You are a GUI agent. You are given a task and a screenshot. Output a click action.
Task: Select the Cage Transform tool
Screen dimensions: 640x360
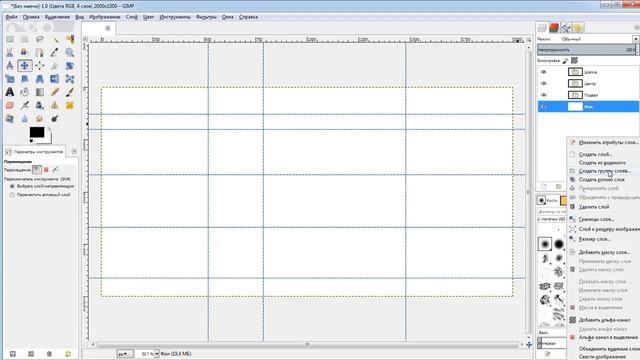(70, 79)
